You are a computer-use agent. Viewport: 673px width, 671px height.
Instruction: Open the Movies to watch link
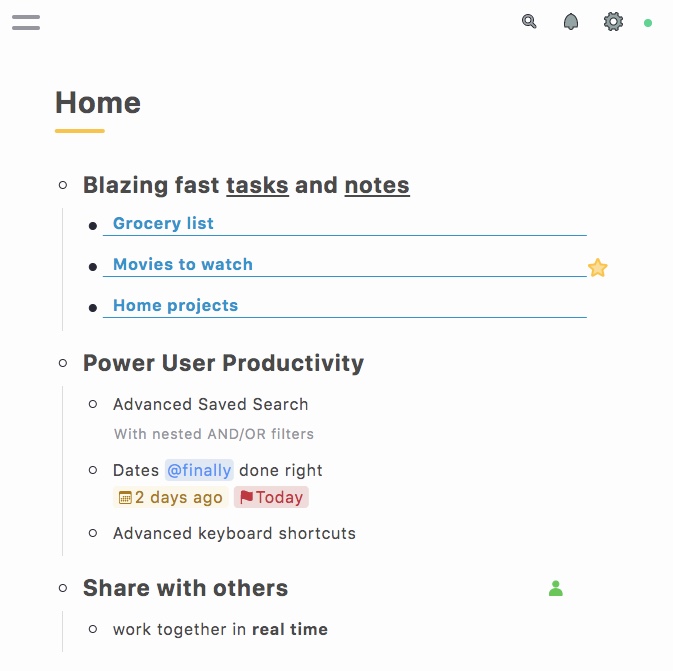[x=182, y=264]
